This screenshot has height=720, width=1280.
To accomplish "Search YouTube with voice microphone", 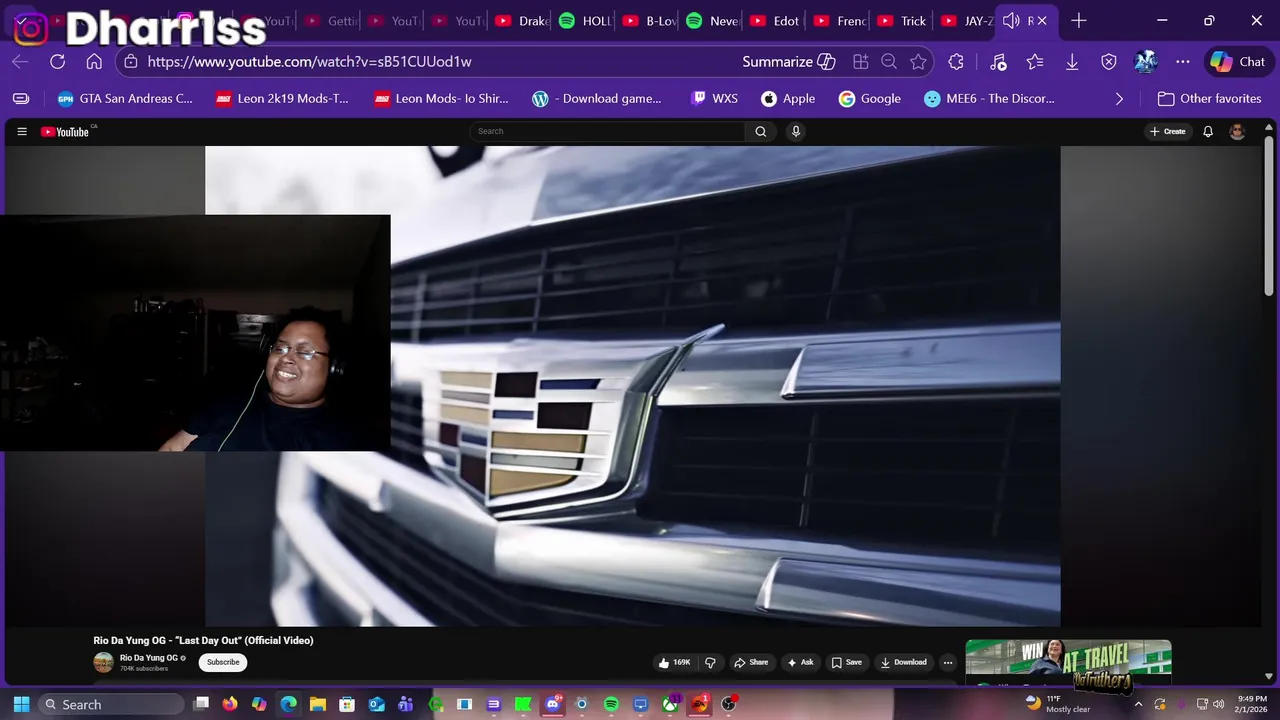I will click(796, 131).
